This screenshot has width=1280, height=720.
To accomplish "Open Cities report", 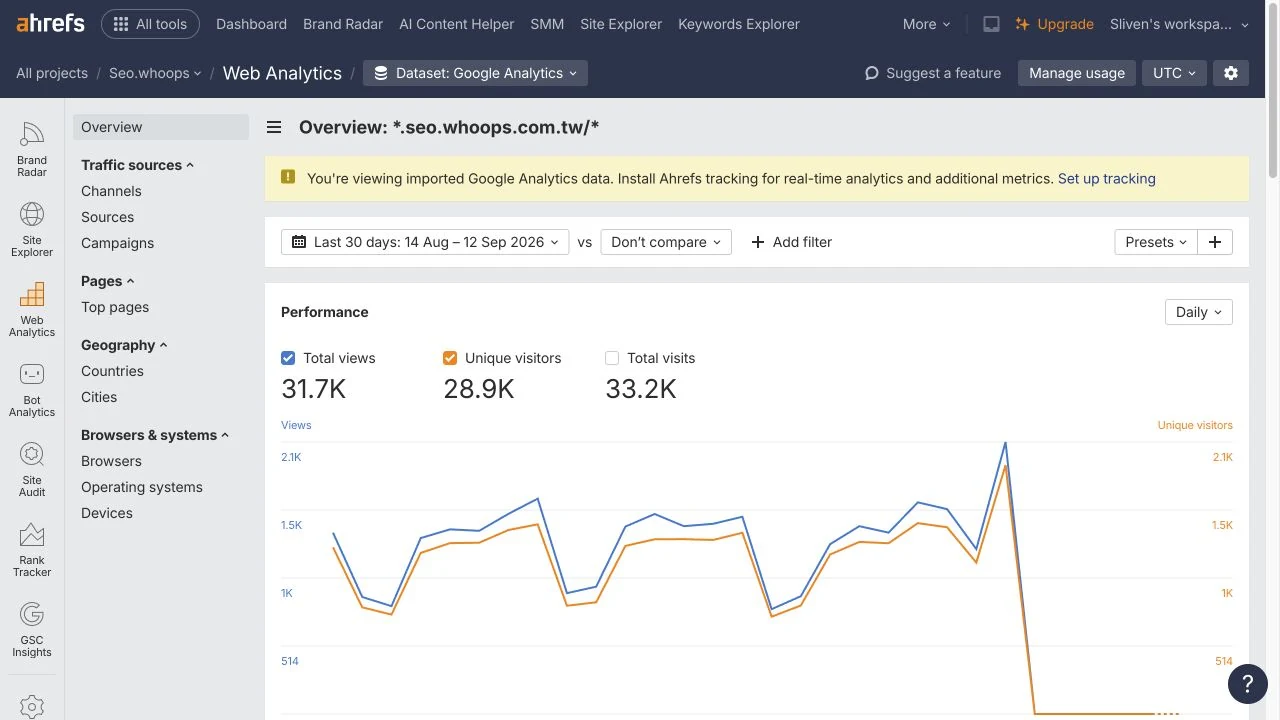I will pos(99,397).
